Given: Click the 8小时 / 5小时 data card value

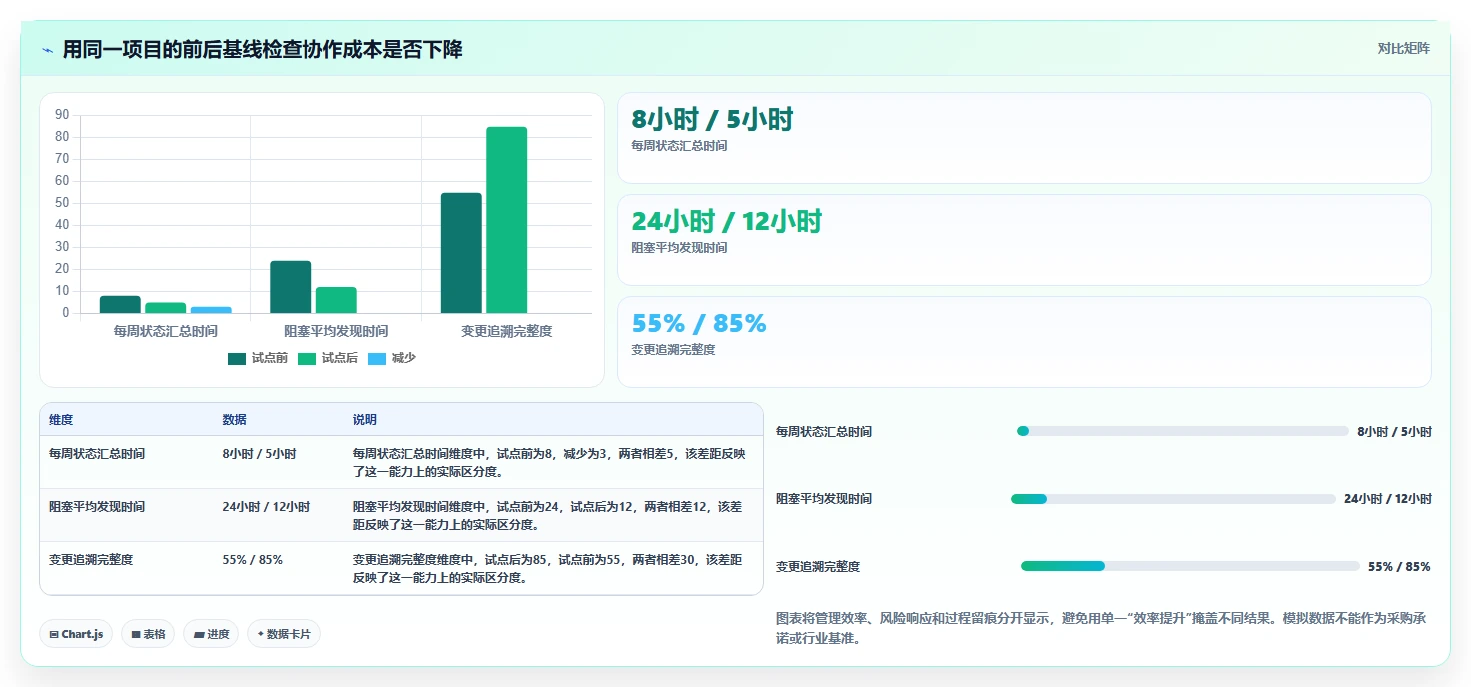Looking at the screenshot, I should [712, 119].
